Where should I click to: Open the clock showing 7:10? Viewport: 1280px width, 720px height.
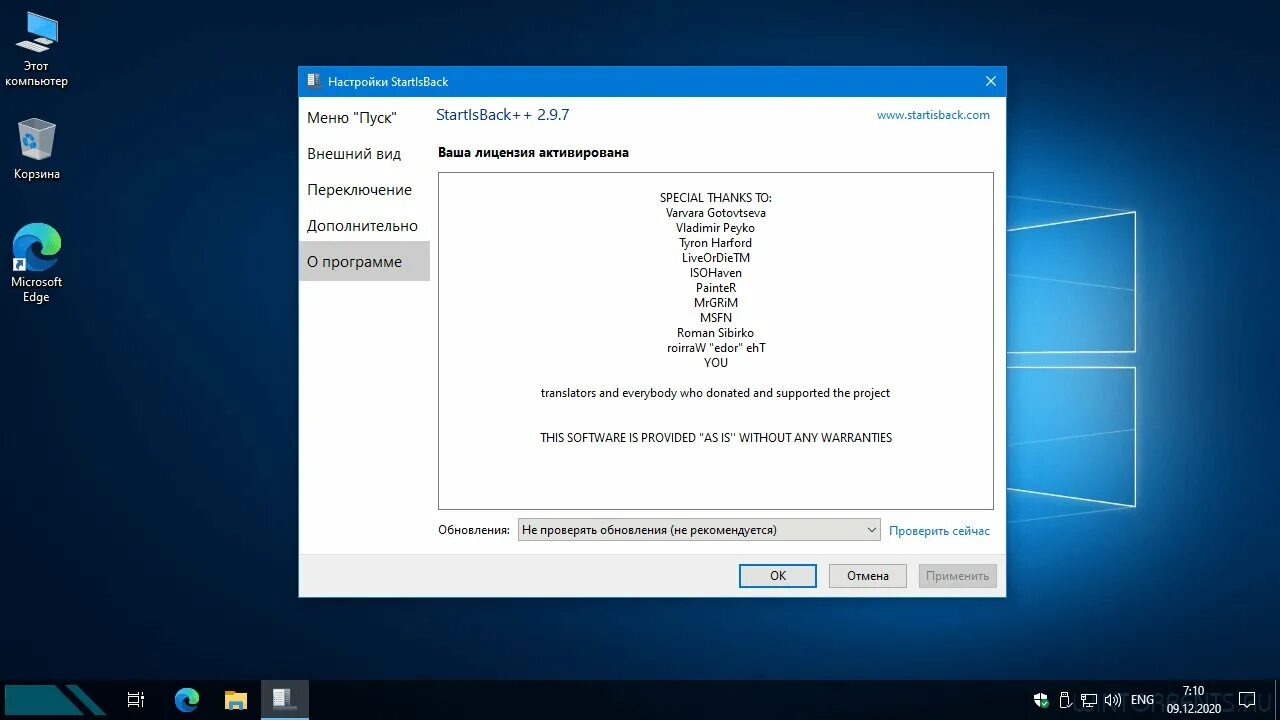pyautogui.click(x=1193, y=700)
